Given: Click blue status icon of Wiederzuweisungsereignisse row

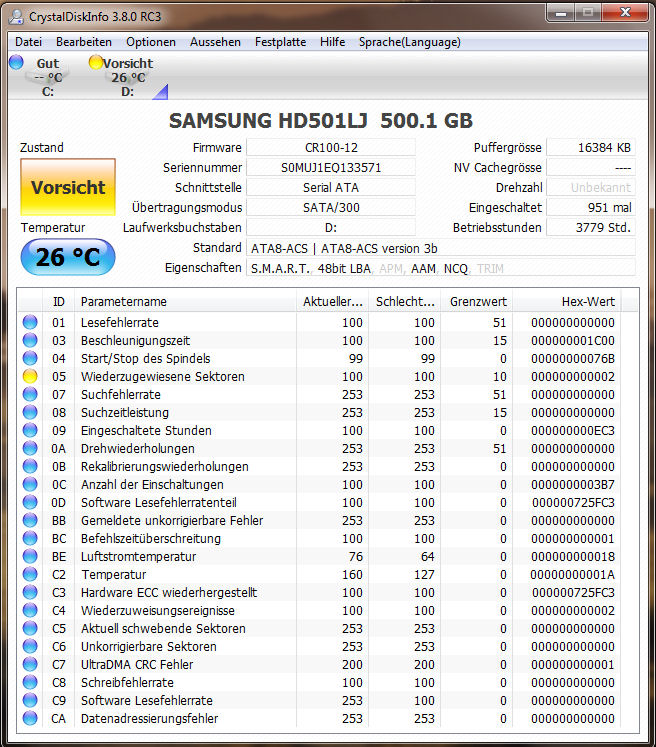Looking at the screenshot, I should coord(30,610).
